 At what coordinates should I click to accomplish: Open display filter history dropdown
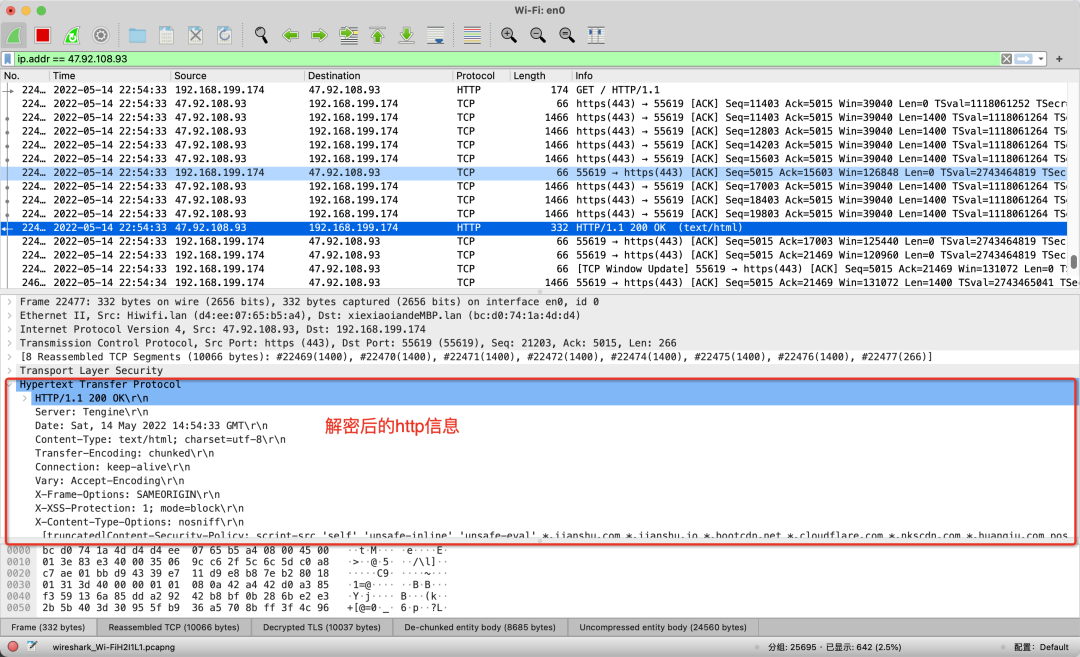[1041, 59]
